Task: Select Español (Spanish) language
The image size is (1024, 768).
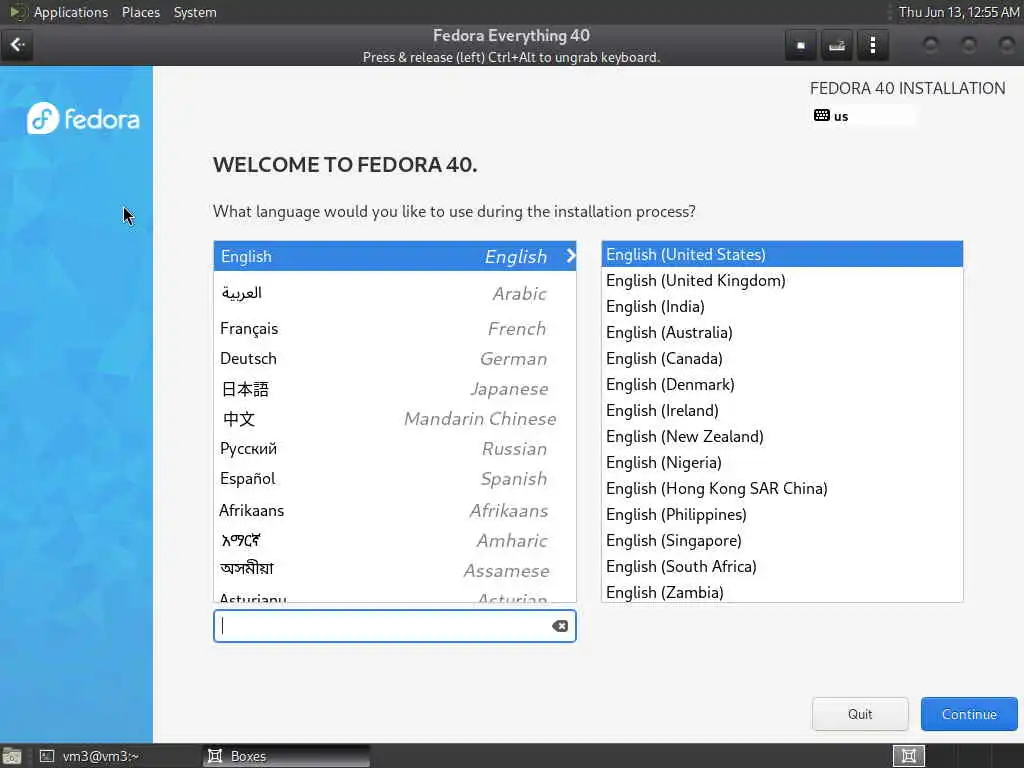Action: (395, 479)
